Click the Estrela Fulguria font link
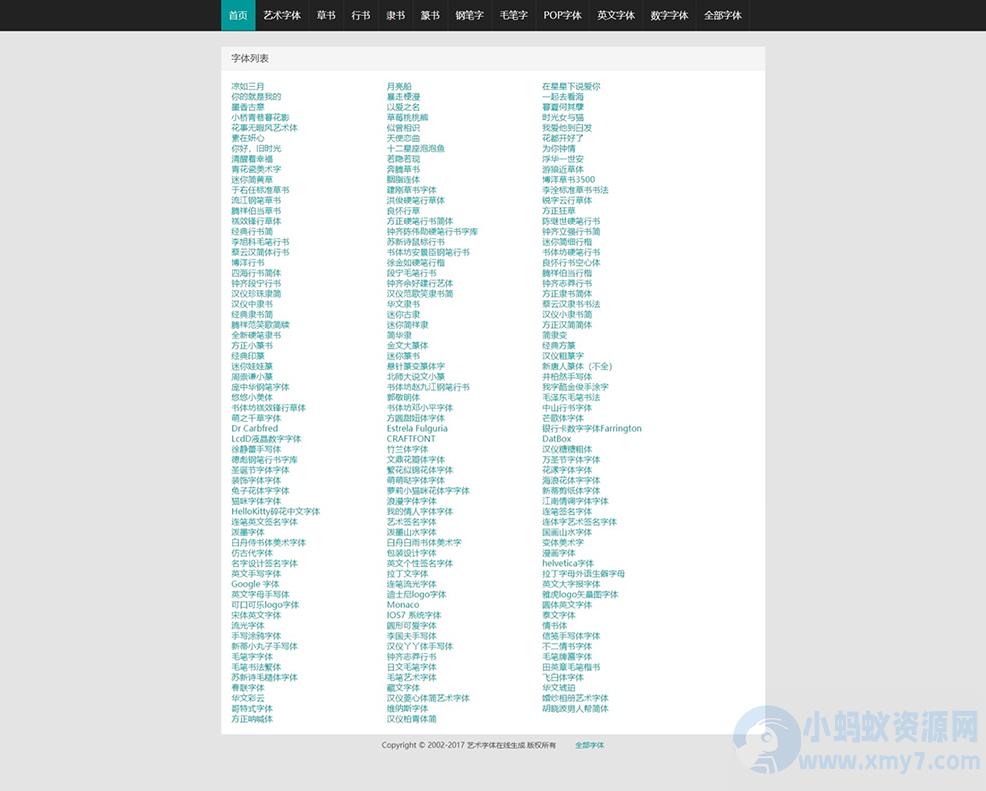Viewport: 986px width, 791px height. click(417, 429)
